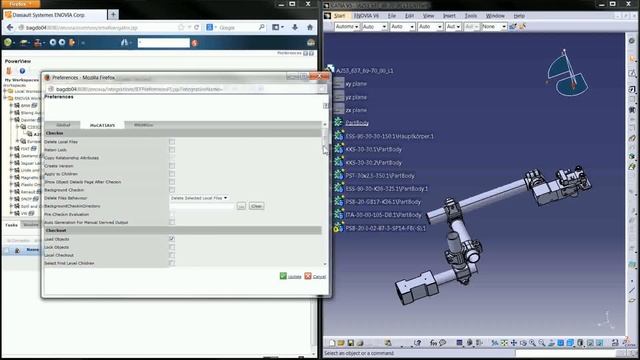Viewport: 640px width, 360px height.
Task: Expand the VW workspace tree node
Action: [x=11, y=213]
